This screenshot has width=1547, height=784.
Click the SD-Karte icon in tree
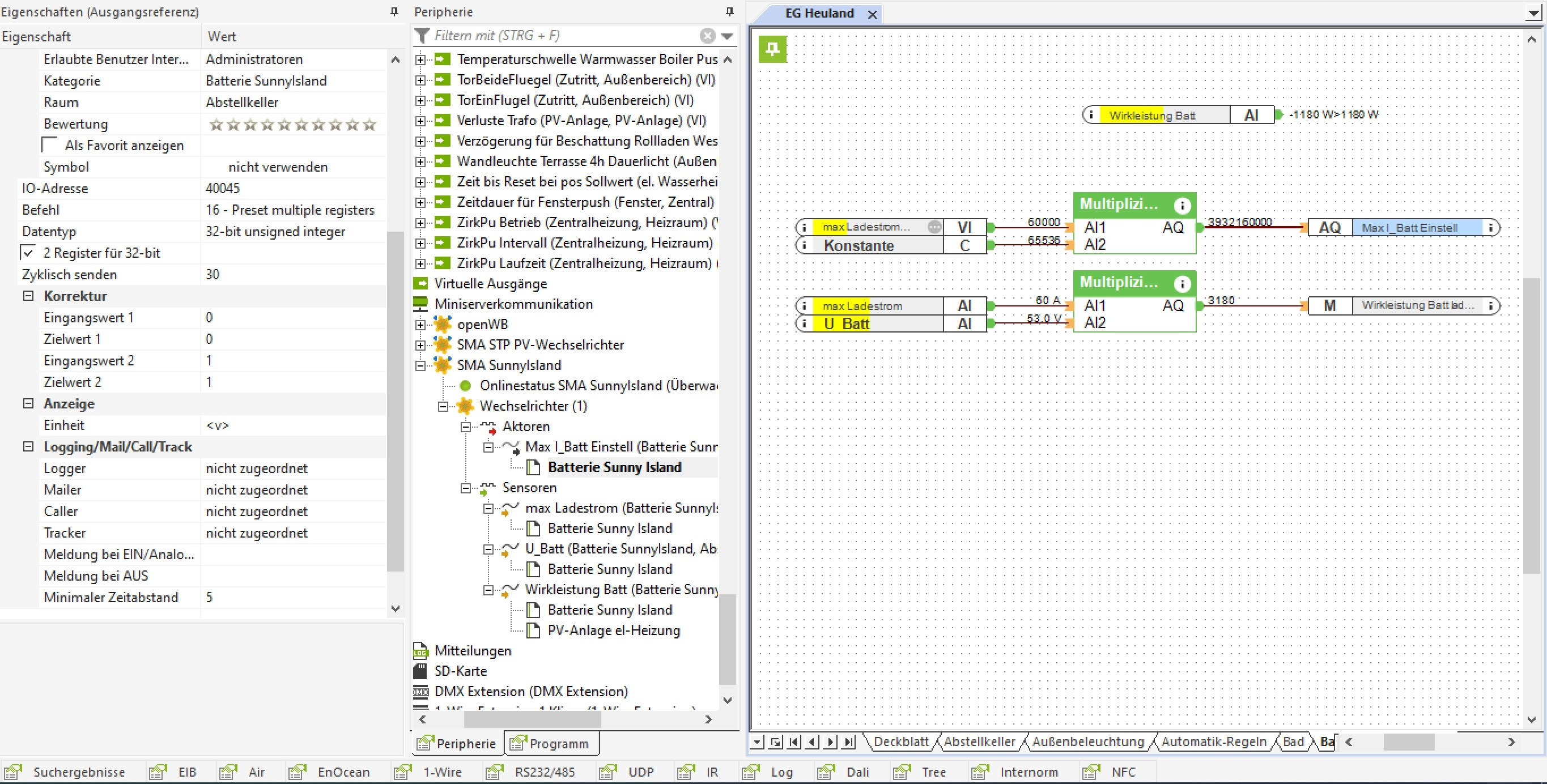[x=420, y=671]
